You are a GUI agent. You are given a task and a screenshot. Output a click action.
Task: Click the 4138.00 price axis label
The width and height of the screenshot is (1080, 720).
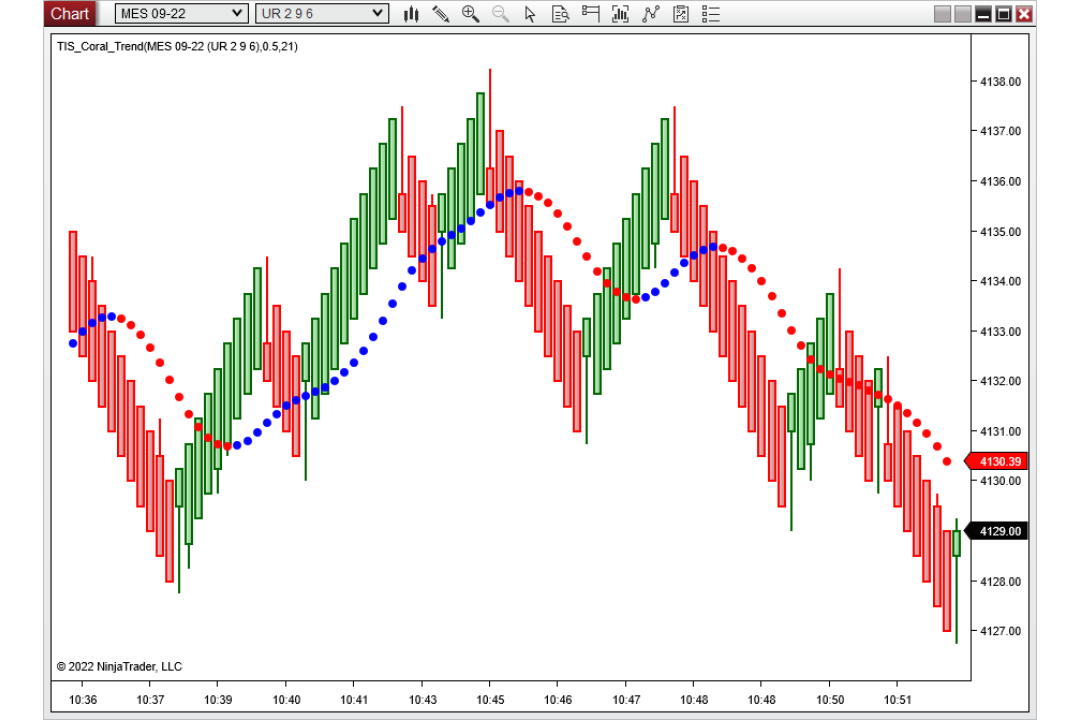[x=1000, y=81]
